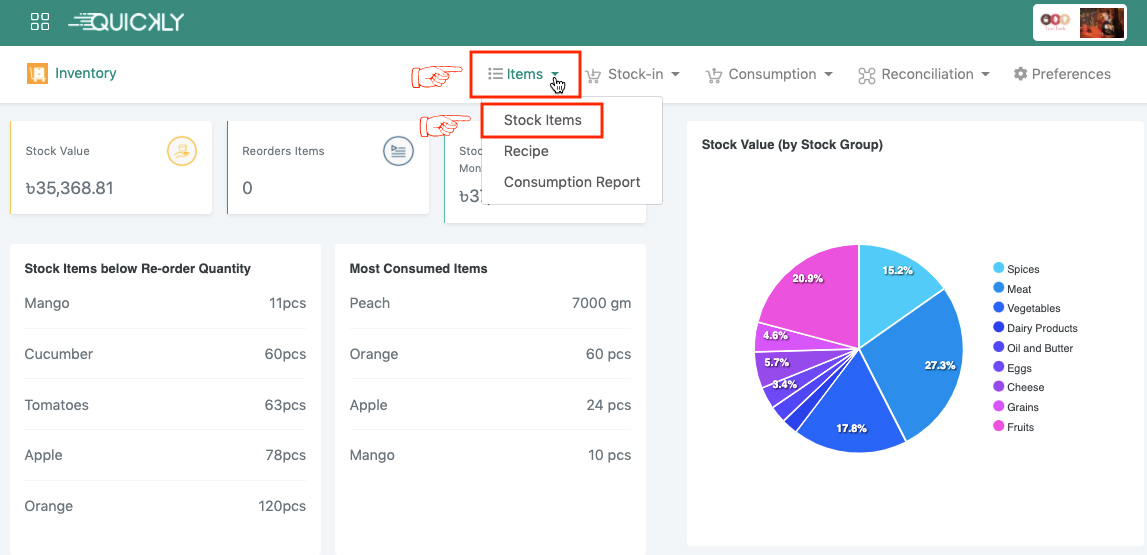Click the Inventory title link

(86, 73)
